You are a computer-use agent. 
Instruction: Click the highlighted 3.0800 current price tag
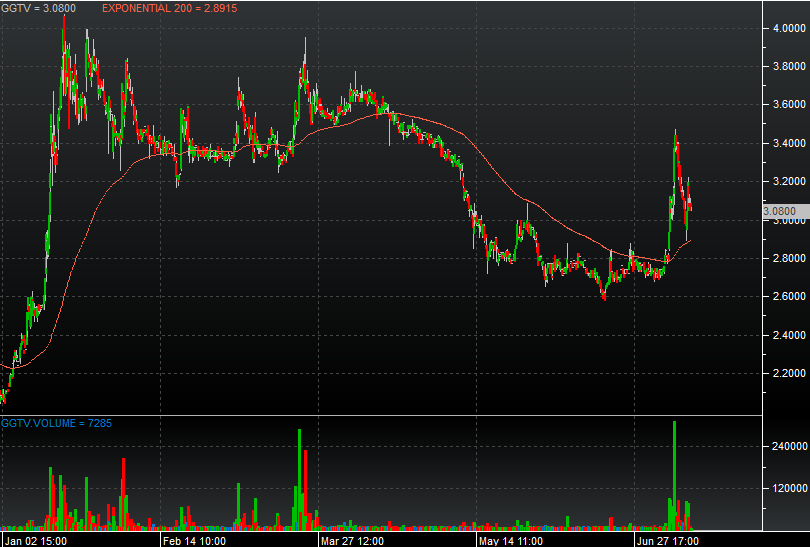coord(779,211)
